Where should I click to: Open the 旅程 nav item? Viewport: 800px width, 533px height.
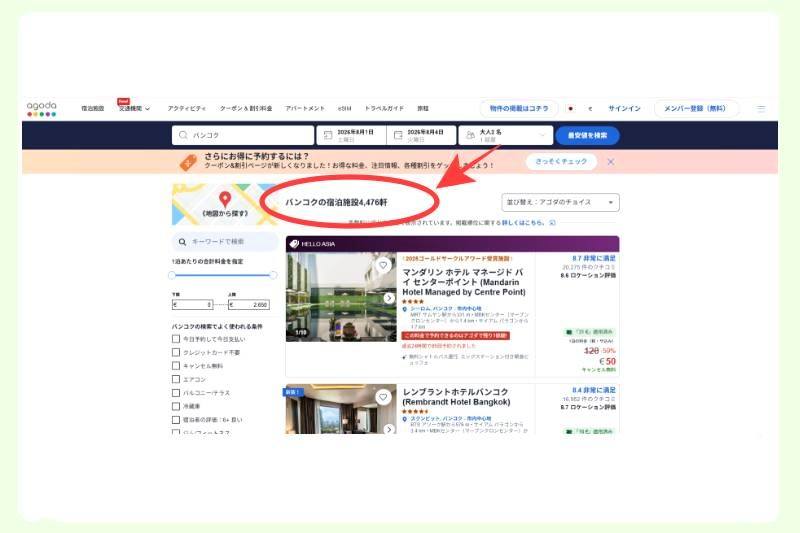[x=423, y=109]
